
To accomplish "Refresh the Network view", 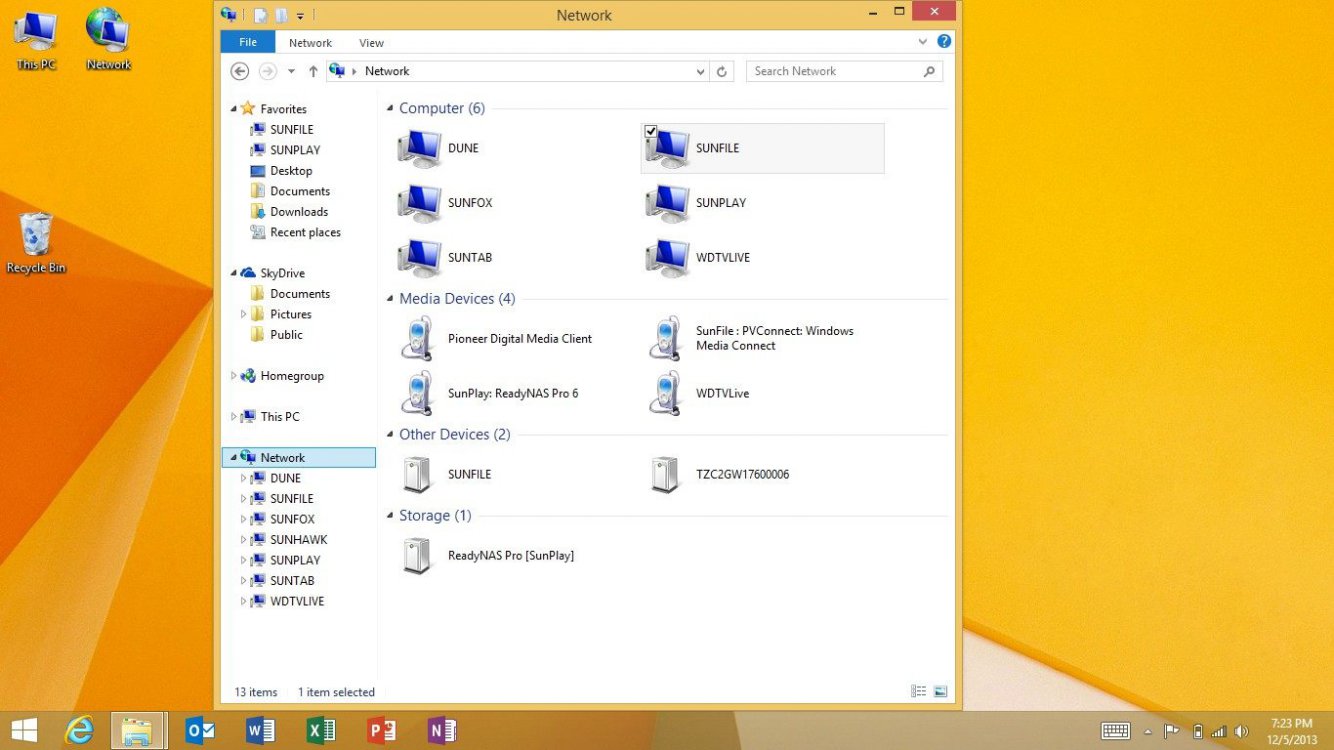I will click(722, 71).
